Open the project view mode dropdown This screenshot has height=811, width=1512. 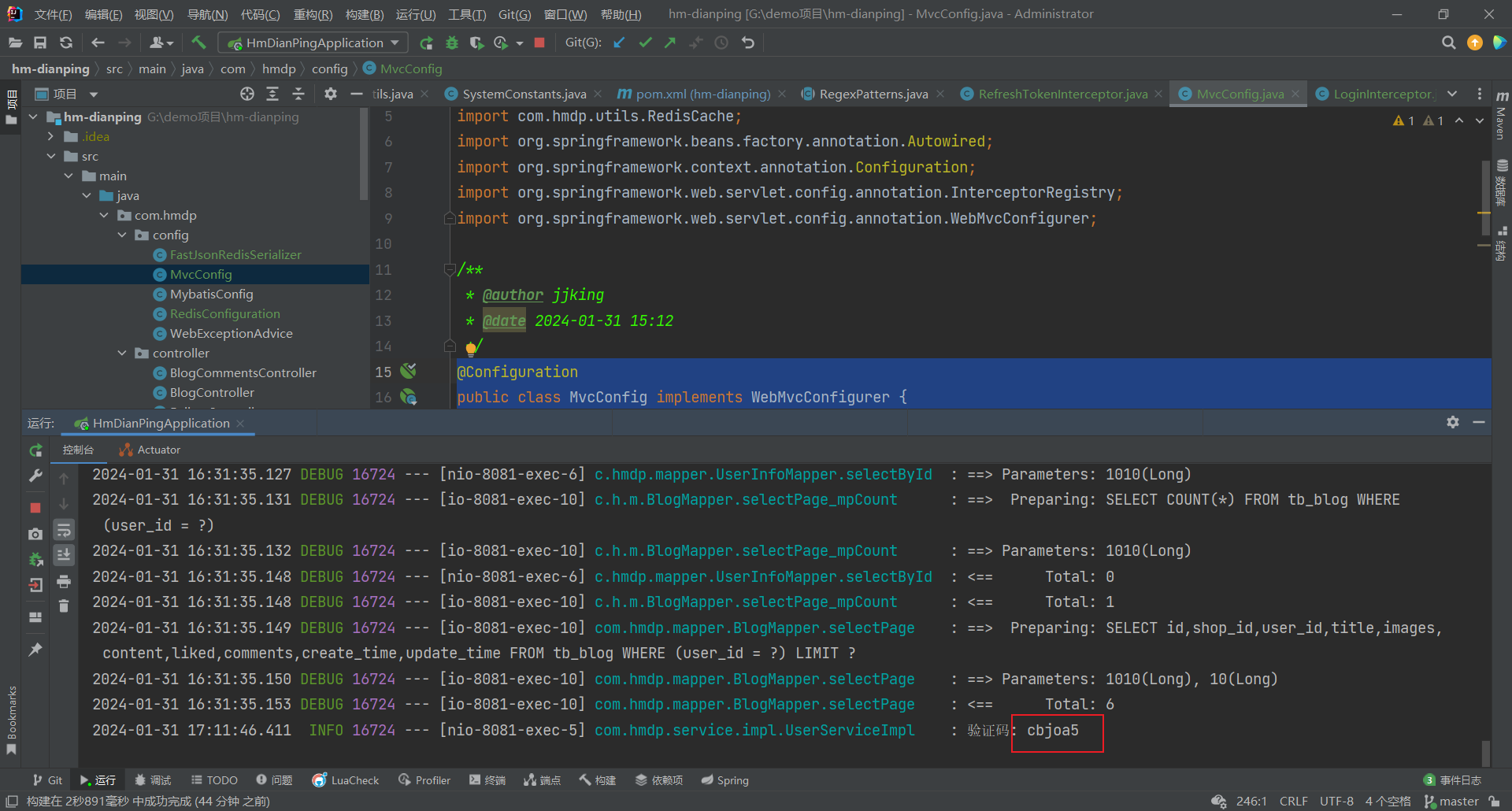(x=94, y=94)
